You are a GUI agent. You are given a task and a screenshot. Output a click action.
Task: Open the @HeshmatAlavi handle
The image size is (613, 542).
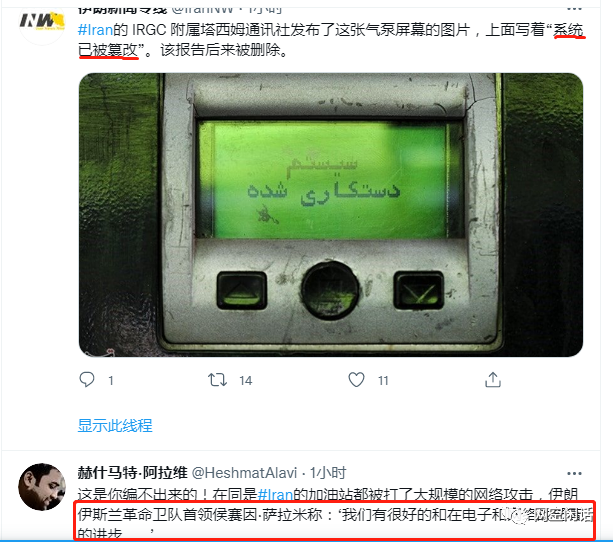(x=244, y=473)
